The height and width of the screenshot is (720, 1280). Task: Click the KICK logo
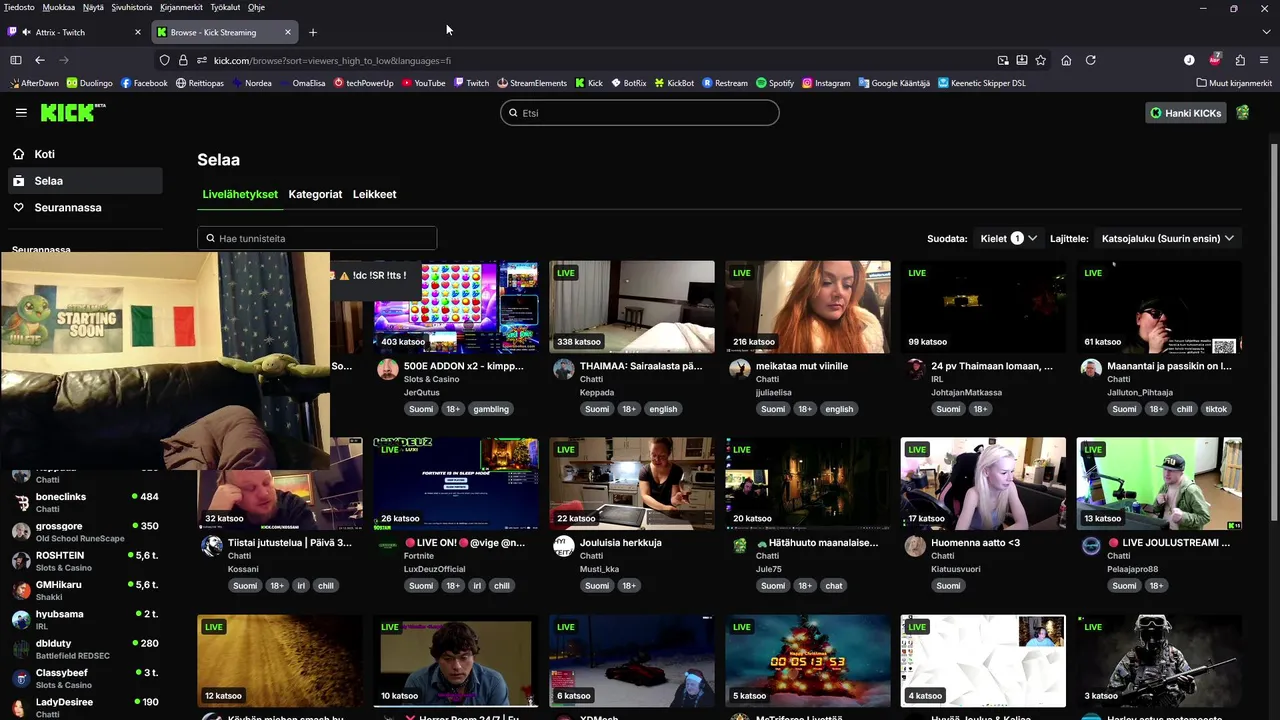tap(73, 112)
